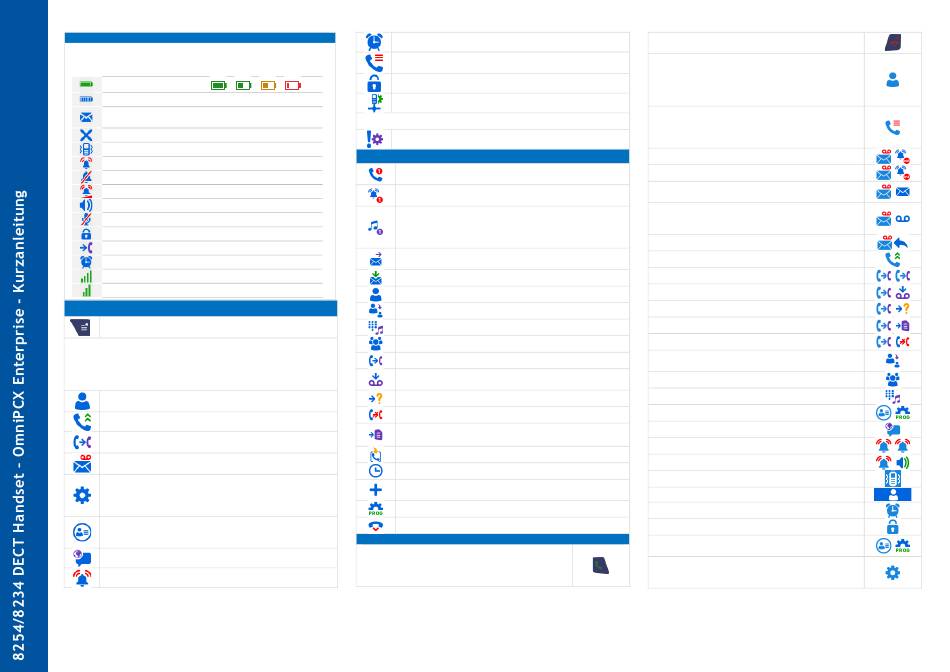This screenshot has height=672, width=950.
Task: Click the vertical title '8254/8234 DECT Handset - OmniPCX Enterprise - Kurzanleitung'
Action: 19,425
